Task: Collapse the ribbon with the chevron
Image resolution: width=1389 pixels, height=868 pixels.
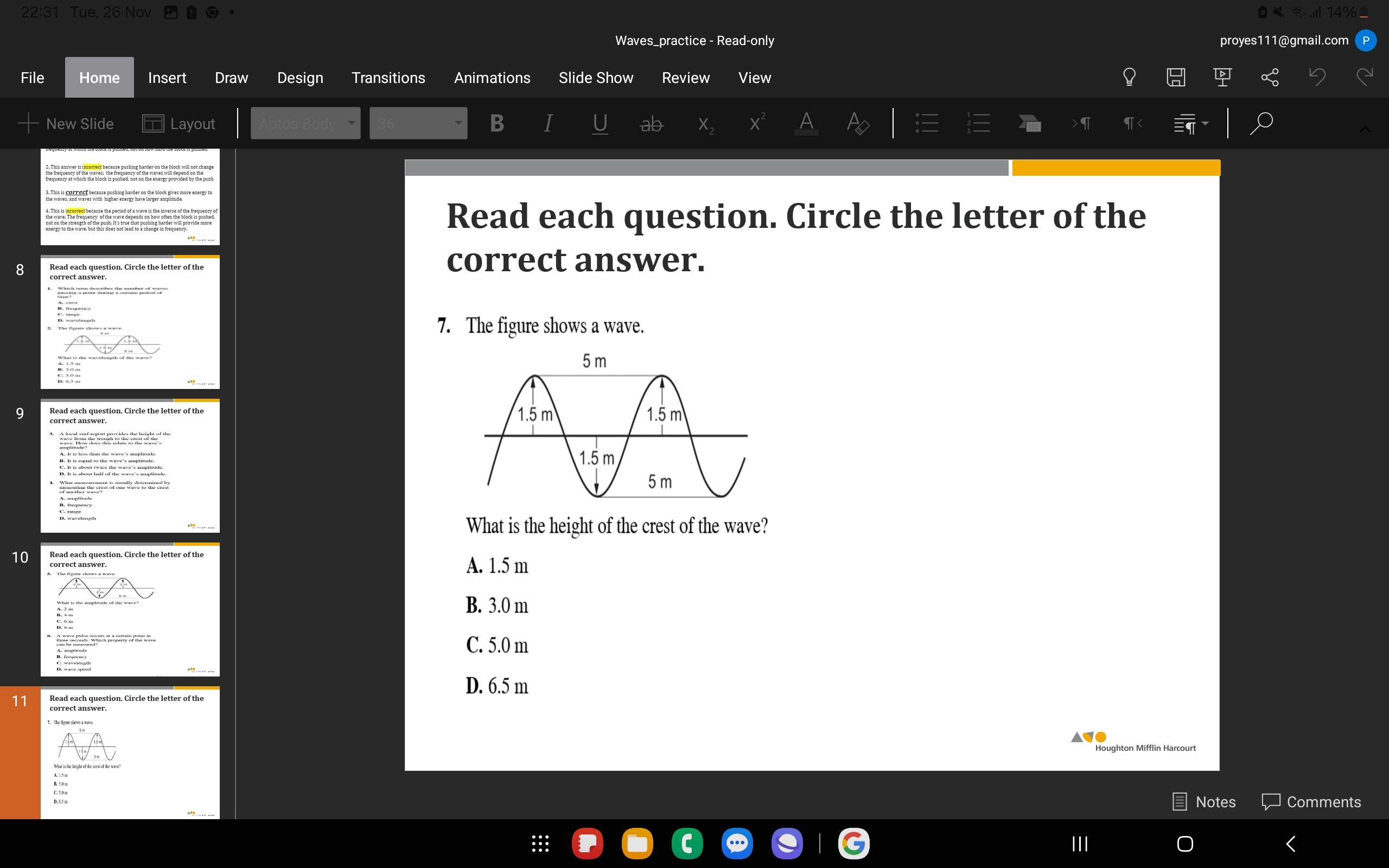Action: tap(1365, 129)
